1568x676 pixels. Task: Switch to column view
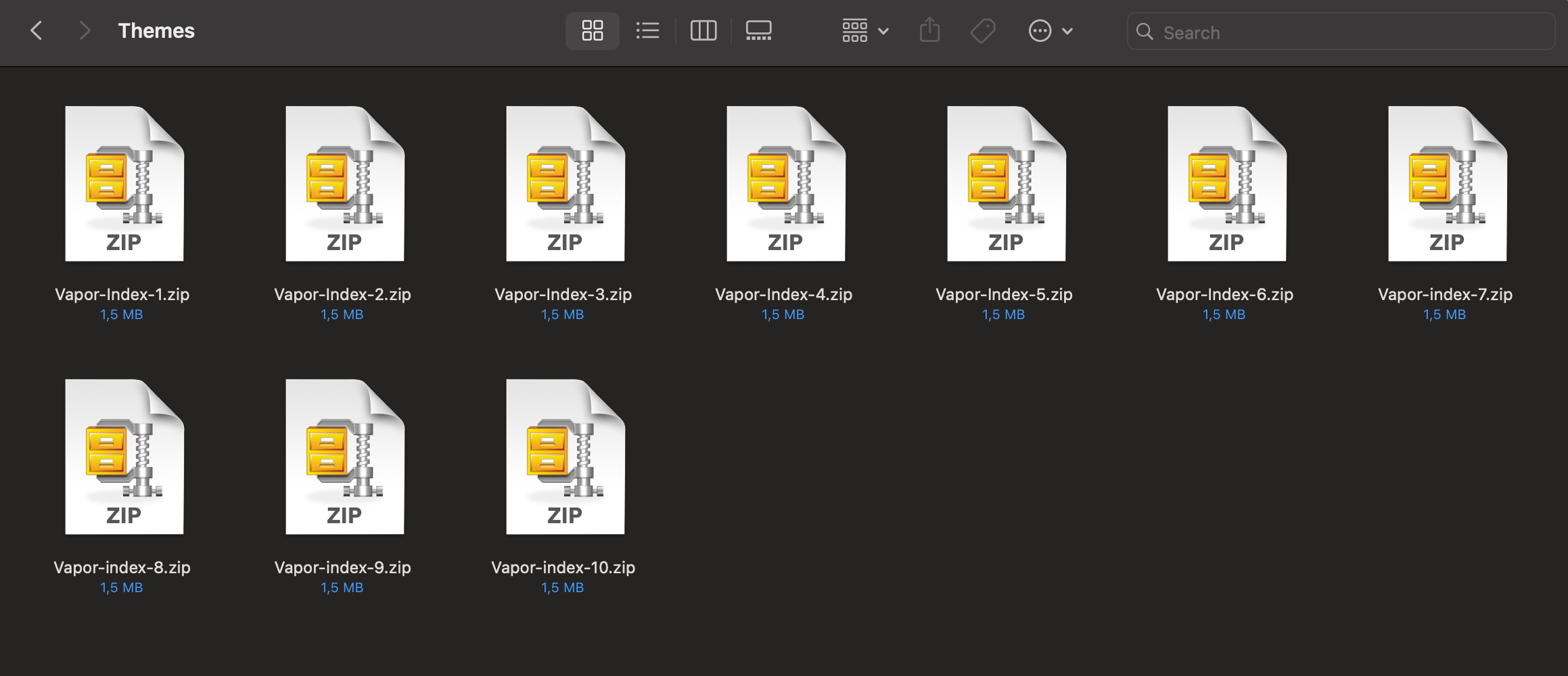[704, 30]
